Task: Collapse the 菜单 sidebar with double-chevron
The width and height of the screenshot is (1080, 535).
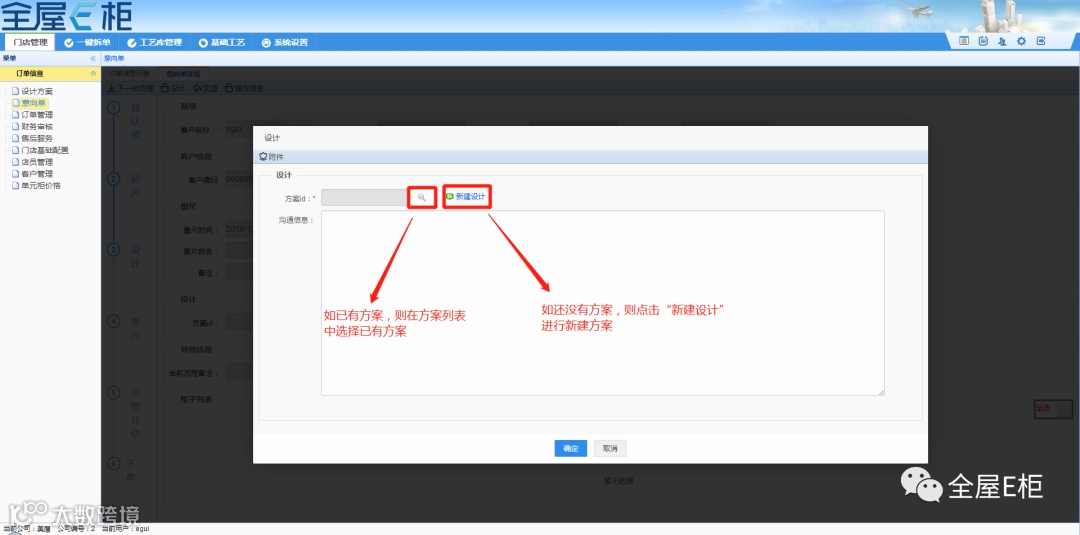Action: click(x=93, y=59)
